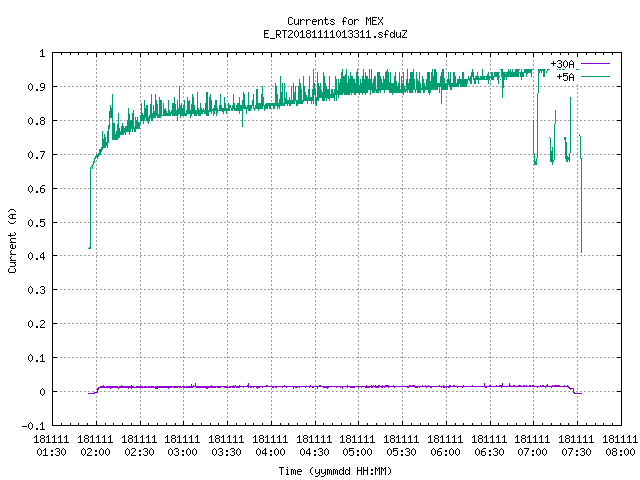The image size is (640, 480).
Task: Click the x-axis tick 181111 02:30
Action: click(x=139, y=446)
